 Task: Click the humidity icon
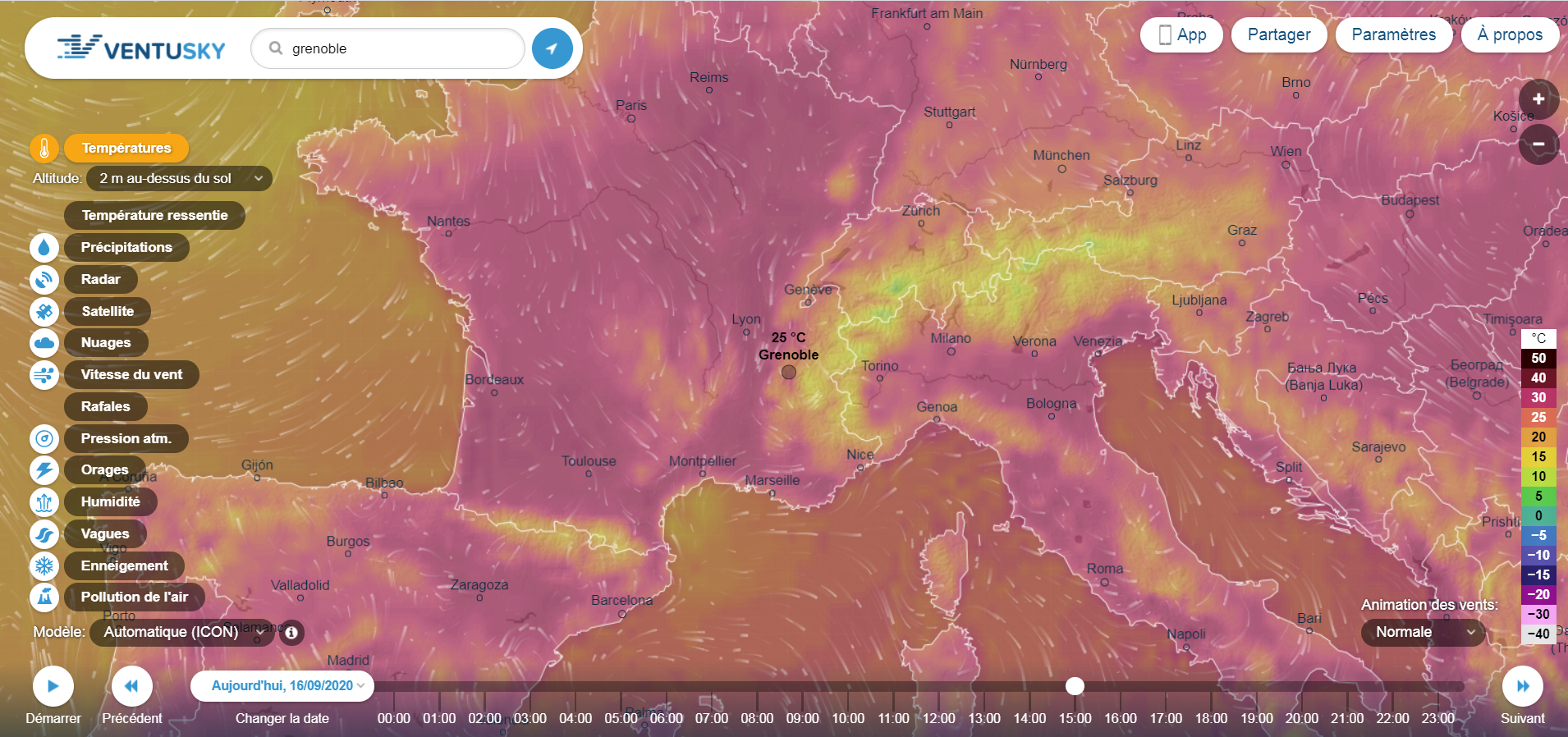pos(44,501)
